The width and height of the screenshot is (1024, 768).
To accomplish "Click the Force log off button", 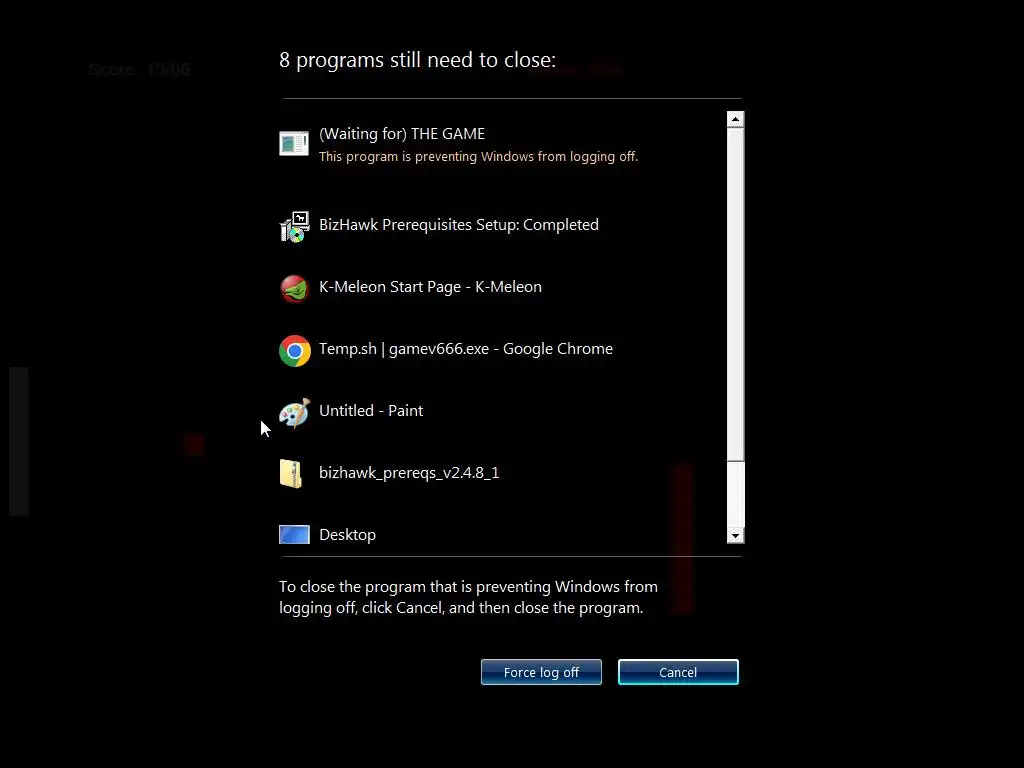I will tap(541, 672).
